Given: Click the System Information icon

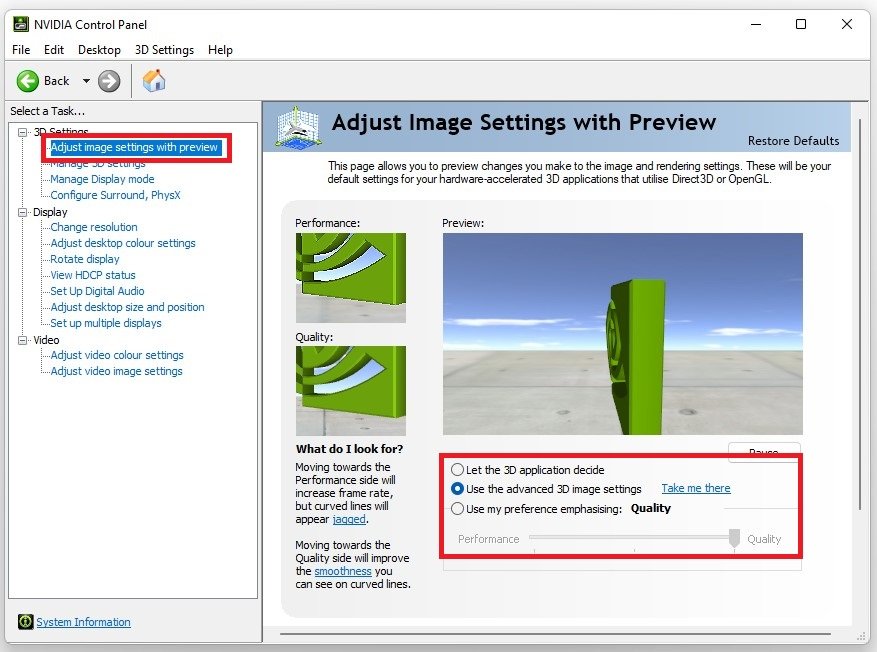Looking at the screenshot, I should click(x=25, y=622).
